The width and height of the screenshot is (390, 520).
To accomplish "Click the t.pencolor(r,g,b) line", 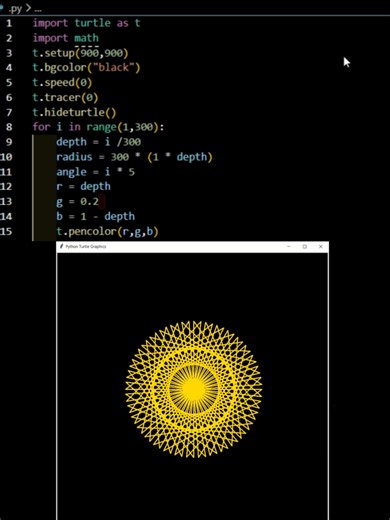I will point(107,231).
